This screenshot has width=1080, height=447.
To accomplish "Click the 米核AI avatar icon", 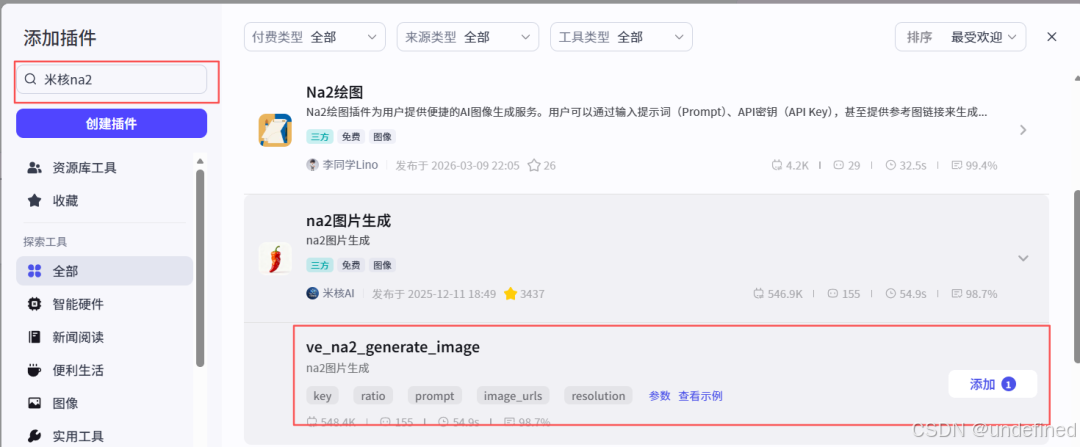I will (313, 293).
